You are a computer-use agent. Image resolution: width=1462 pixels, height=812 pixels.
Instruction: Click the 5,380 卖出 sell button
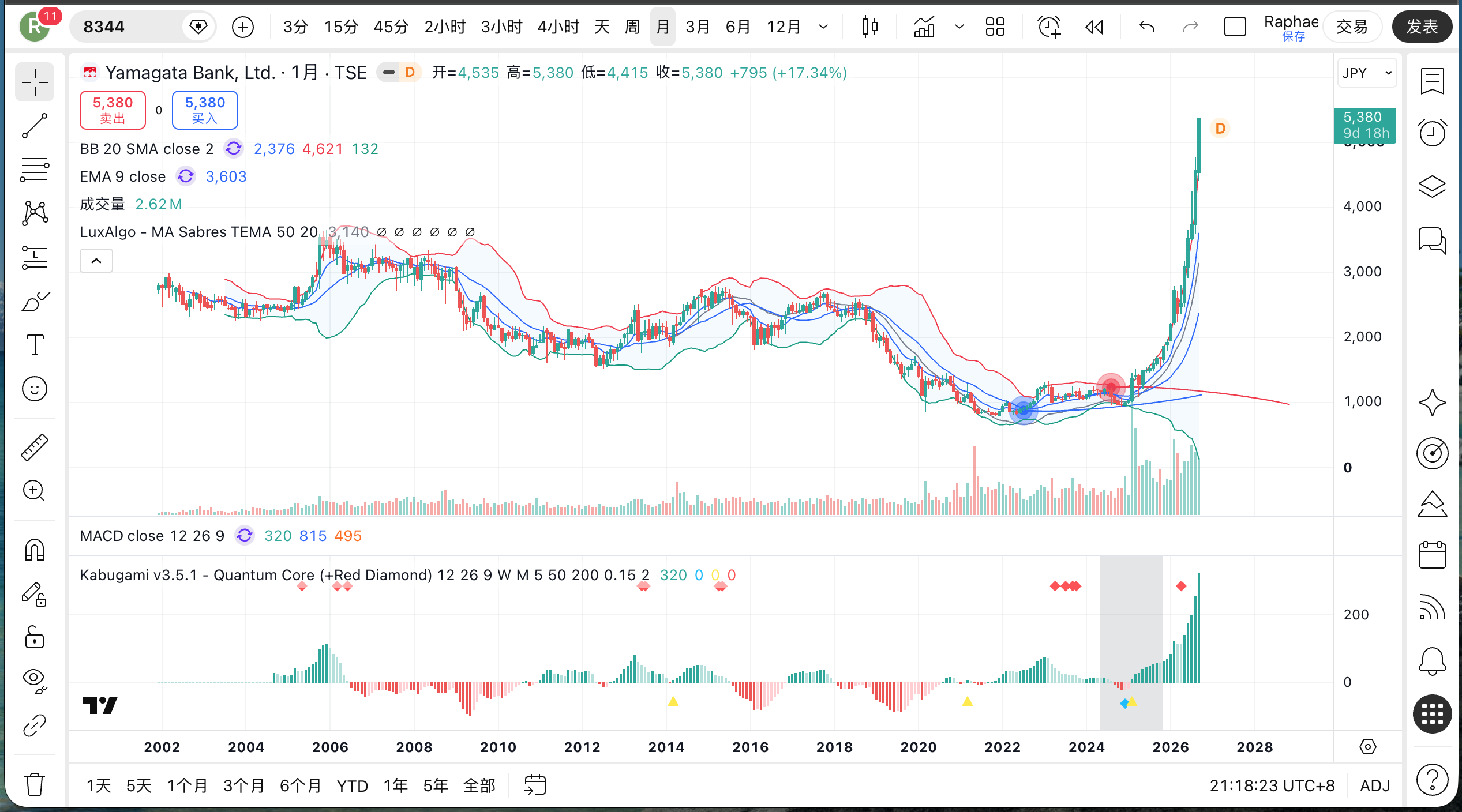click(x=113, y=110)
